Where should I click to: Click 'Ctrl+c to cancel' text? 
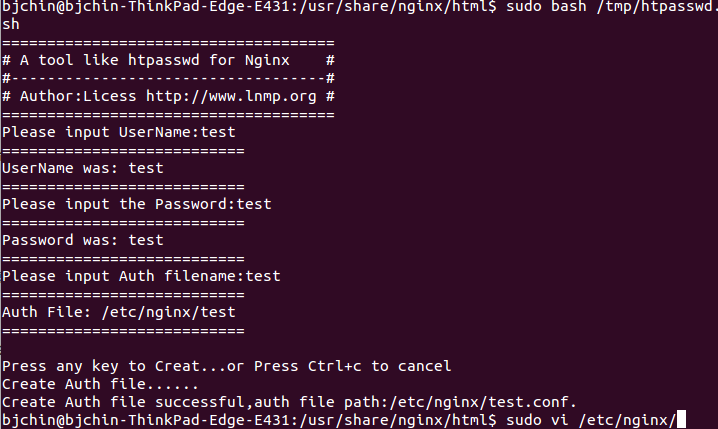380,366
